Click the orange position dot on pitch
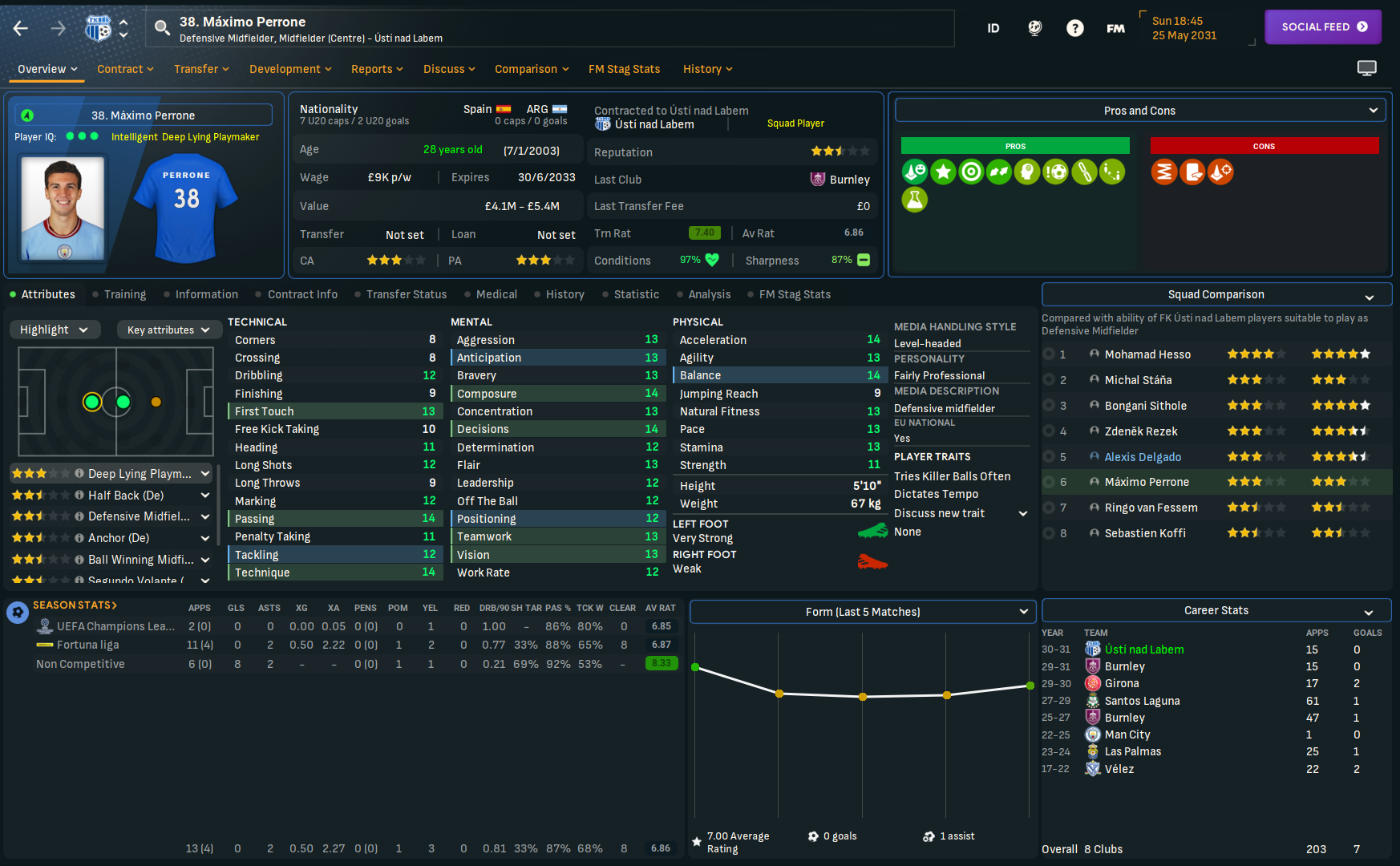 (x=156, y=402)
